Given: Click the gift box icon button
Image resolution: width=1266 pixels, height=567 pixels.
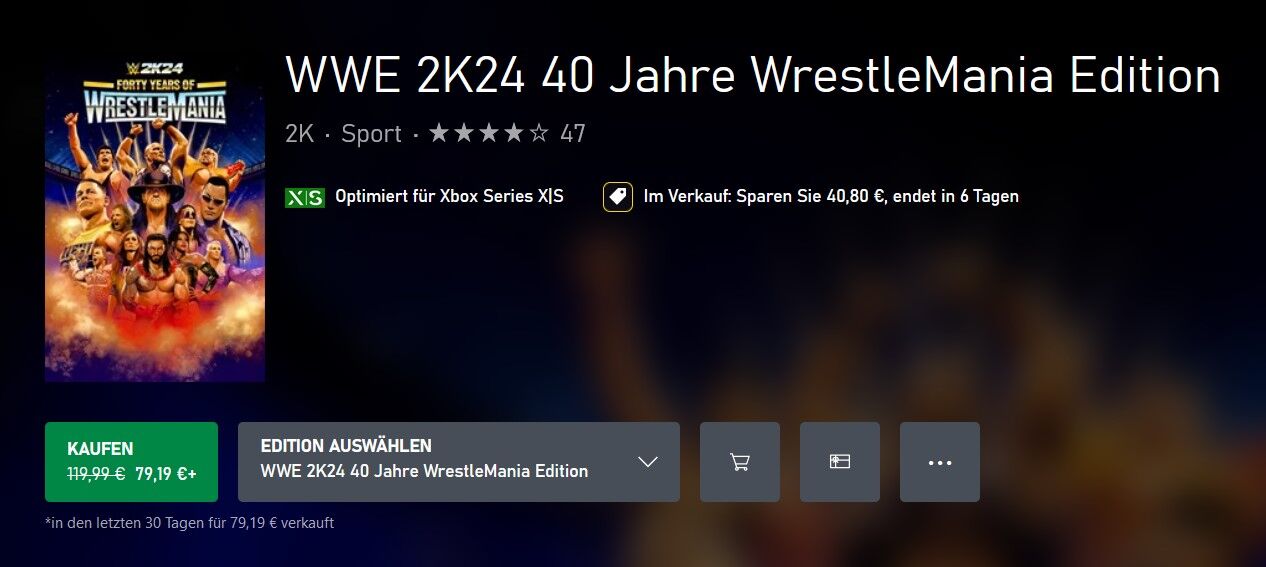Looking at the screenshot, I should 839,462.
